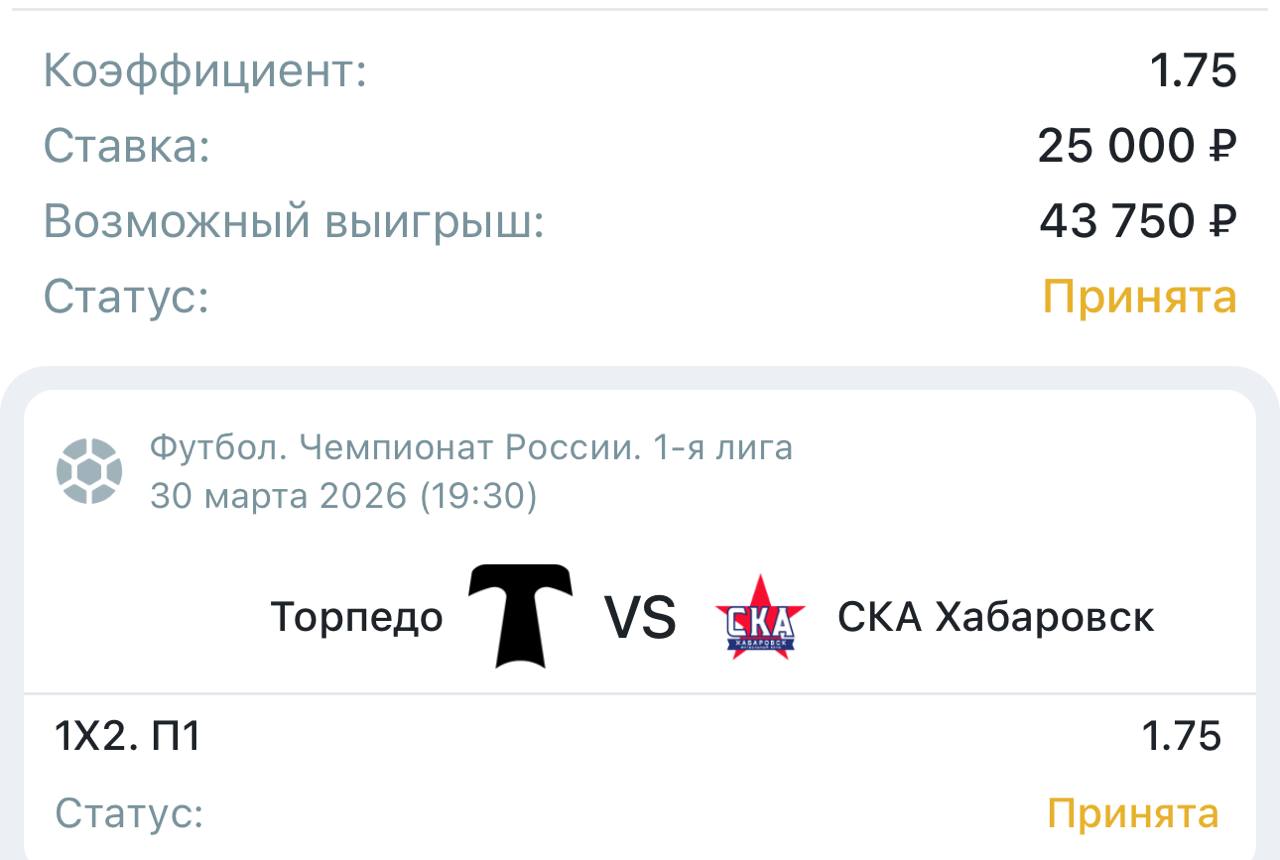This screenshot has width=1280, height=860.
Task: Click the Статус label in the summary
Action: [126, 296]
